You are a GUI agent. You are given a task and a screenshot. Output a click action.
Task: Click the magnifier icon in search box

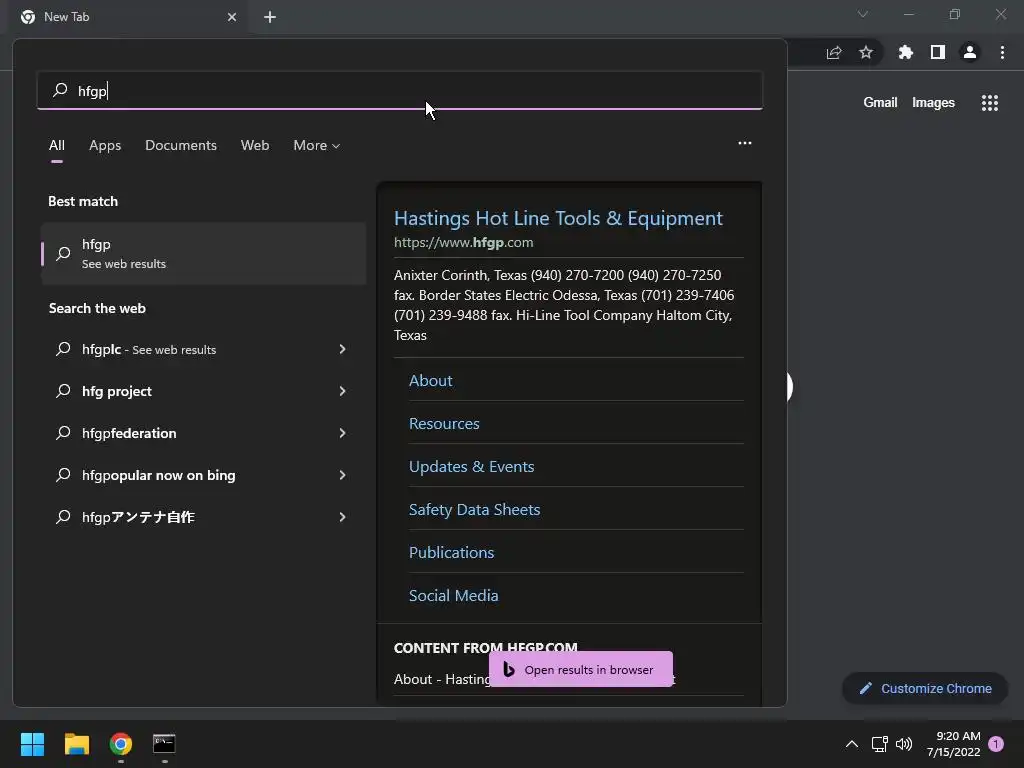pyautogui.click(x=60, y=90)
